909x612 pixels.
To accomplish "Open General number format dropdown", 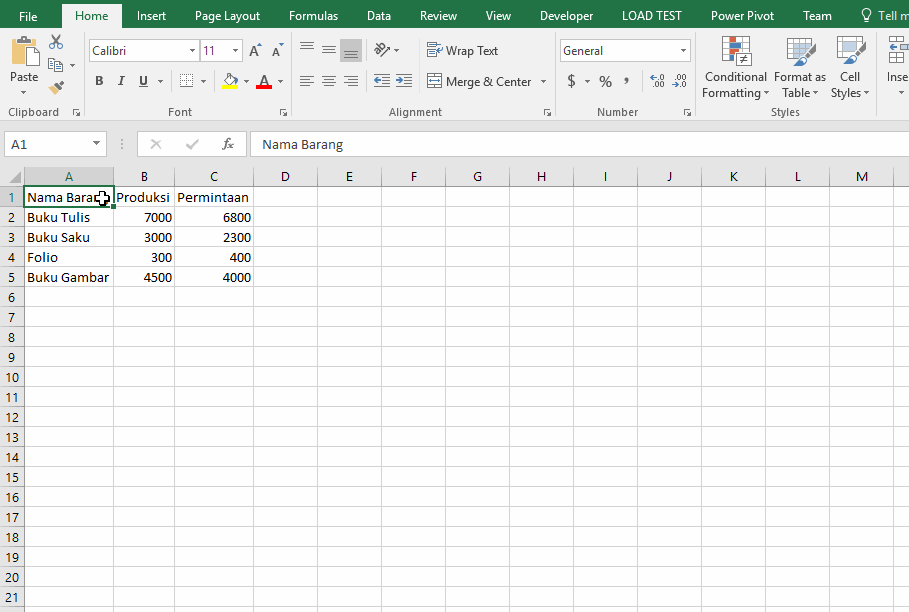I will (x=683, y=51).
